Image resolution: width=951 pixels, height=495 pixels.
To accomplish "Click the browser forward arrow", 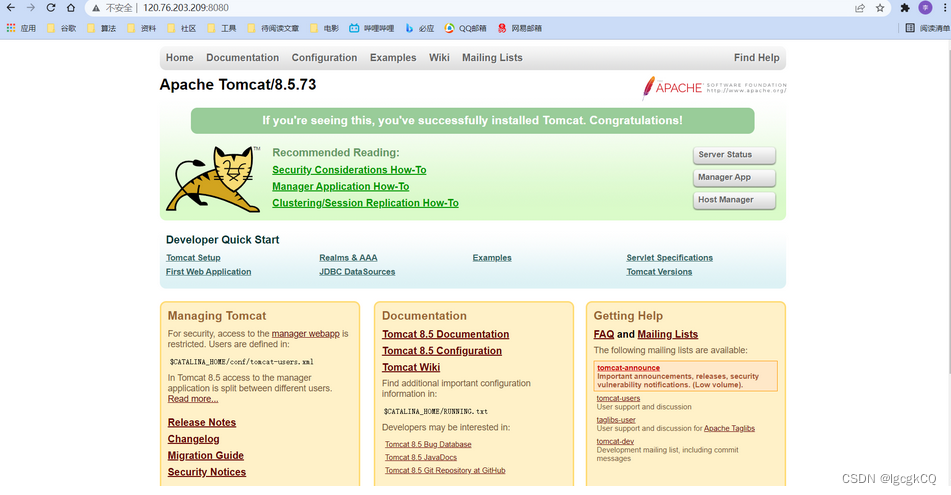I will click(30, 8).
